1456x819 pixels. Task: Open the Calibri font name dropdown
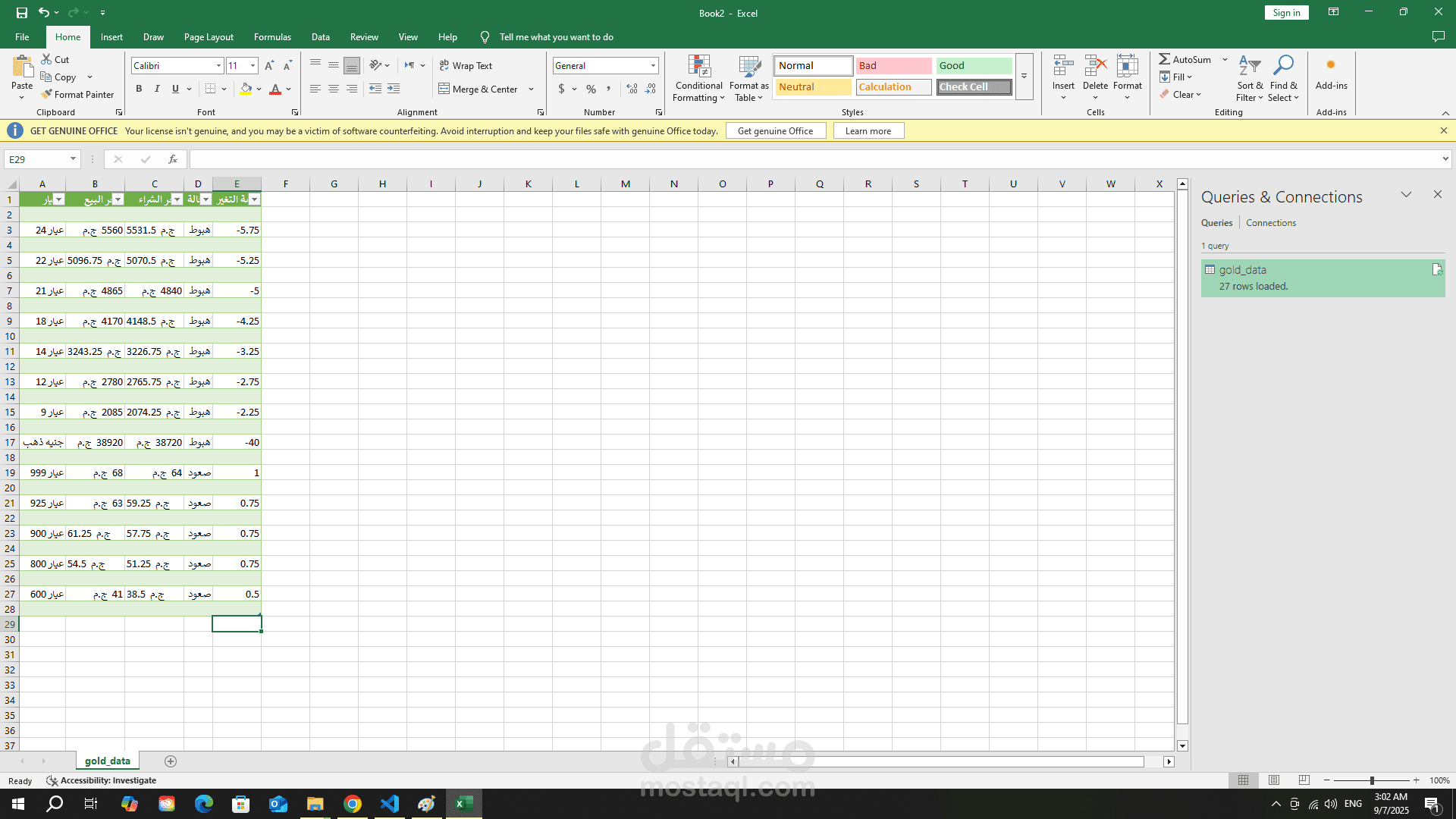pos(218,66)
